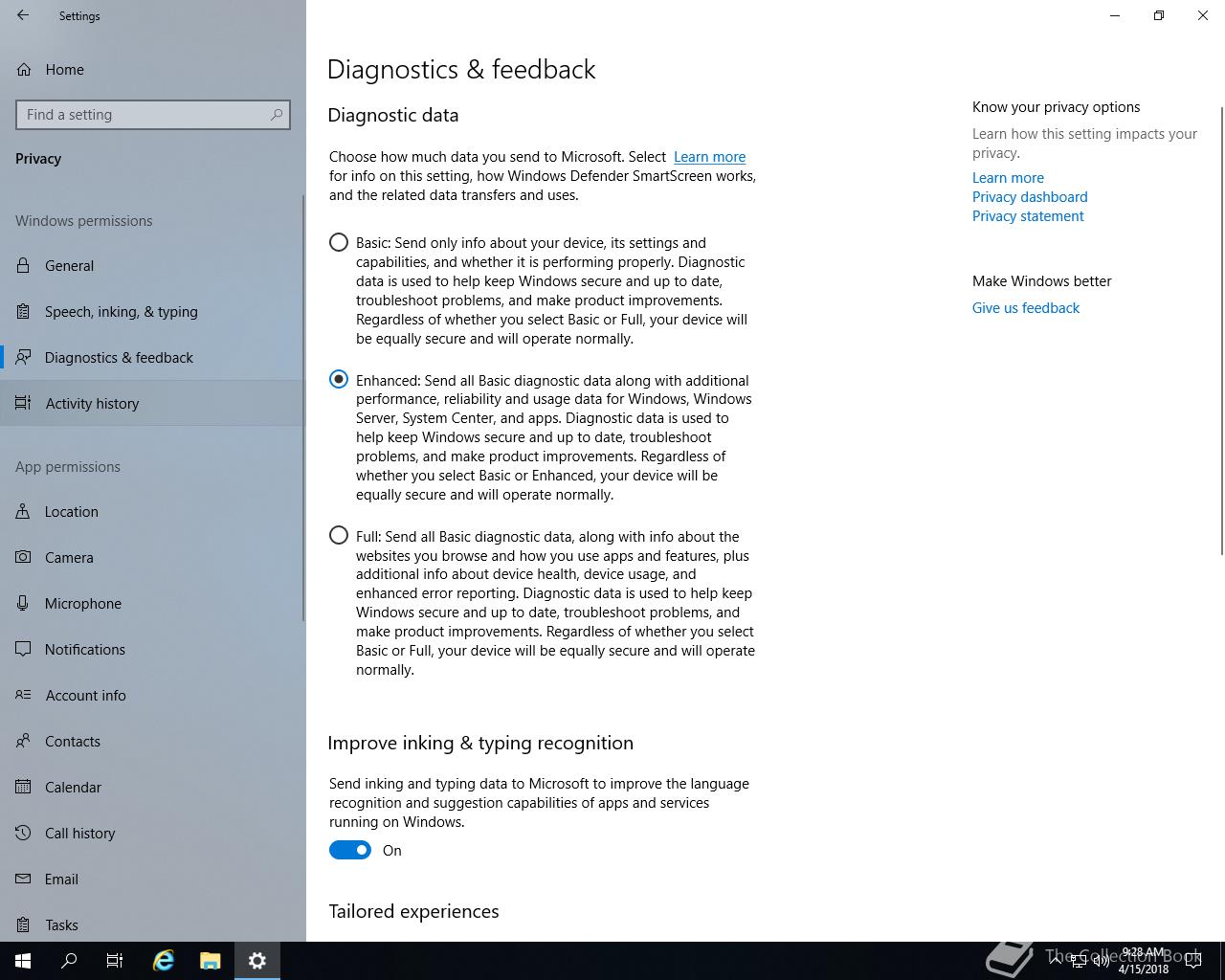Click the Tailored experiences heading
1225x980 pixels.
click(x=413, y=911)
